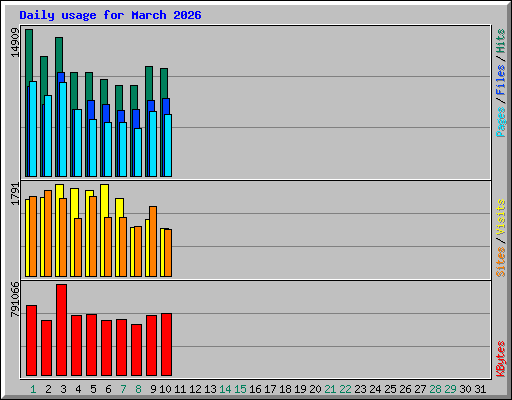Click the orange Sites legend label
The width and height of the screenshot is (512, 400).
(x=501, y=262)
